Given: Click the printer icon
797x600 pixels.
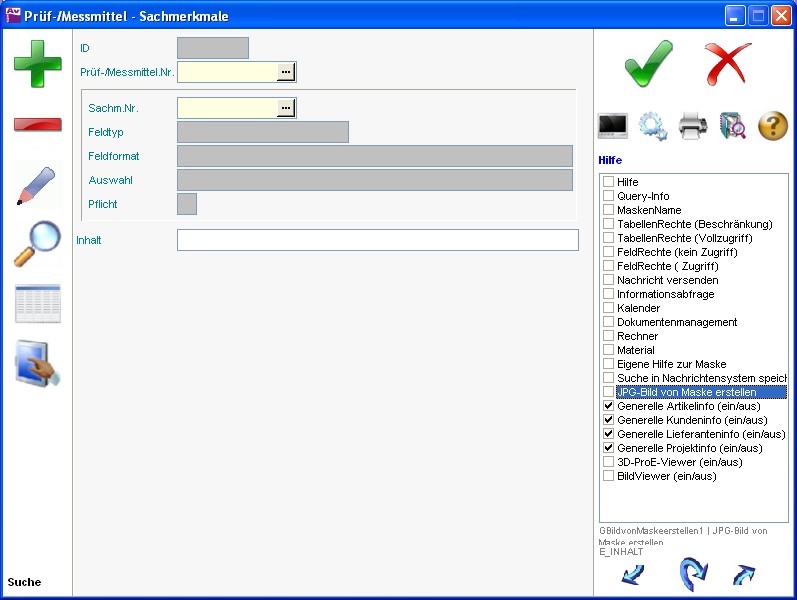Looking at the screenshot, I should point(693,126).
